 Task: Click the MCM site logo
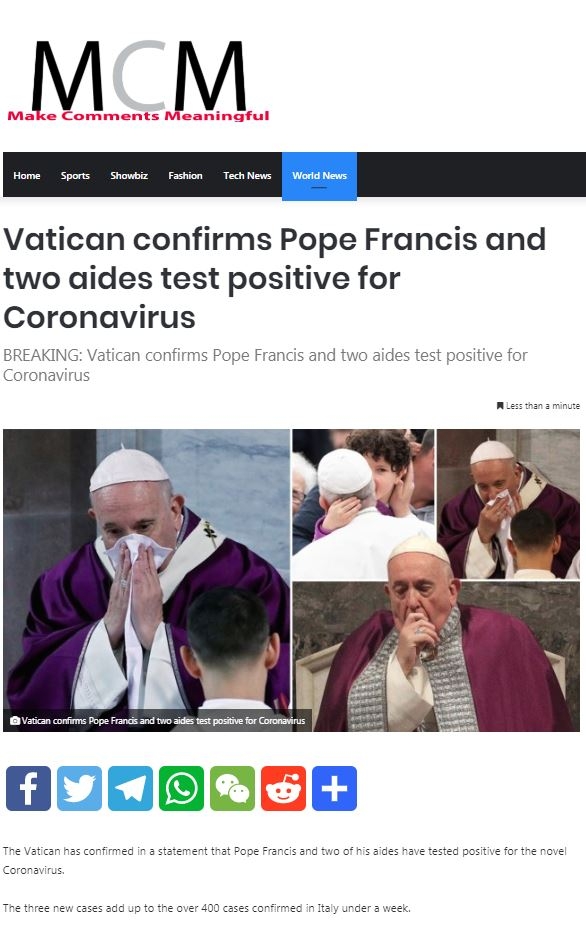tap(139, 75)
